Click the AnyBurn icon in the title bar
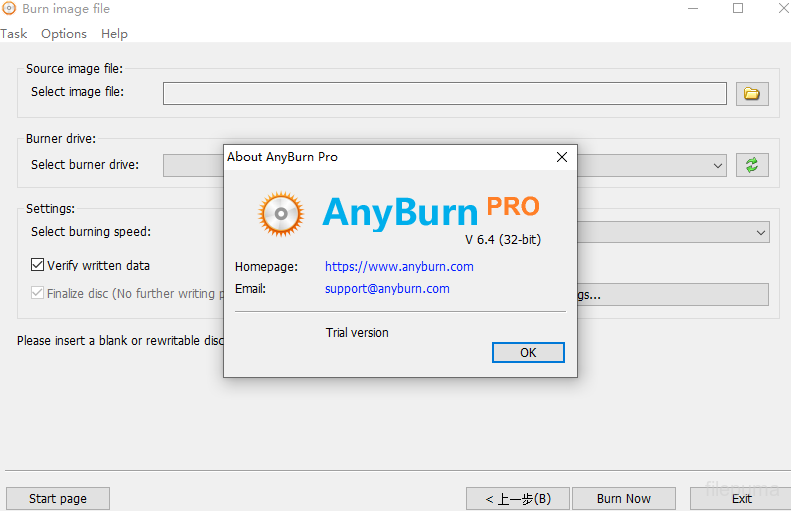The height and width of the screenshot is (511, 791). tap(9, 9)
